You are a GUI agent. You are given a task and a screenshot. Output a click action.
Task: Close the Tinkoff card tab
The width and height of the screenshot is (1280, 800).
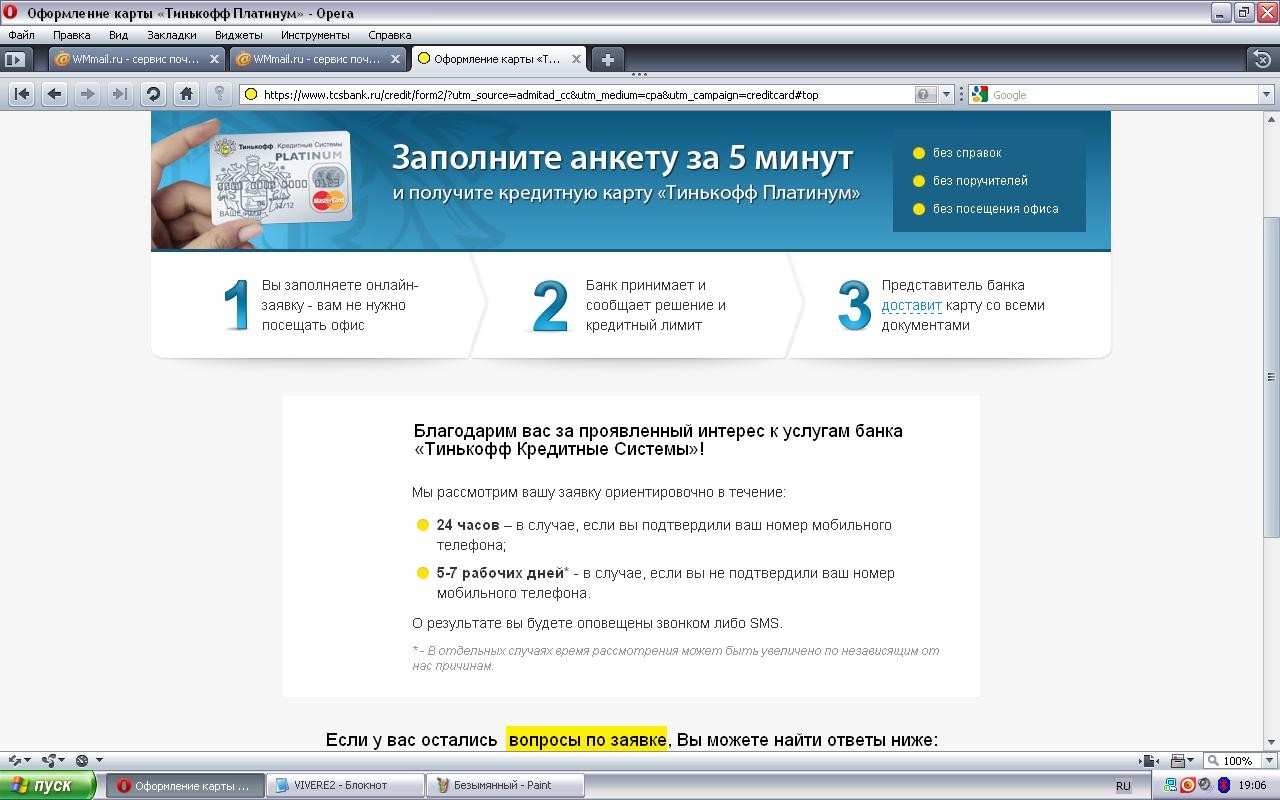(576, 59)
